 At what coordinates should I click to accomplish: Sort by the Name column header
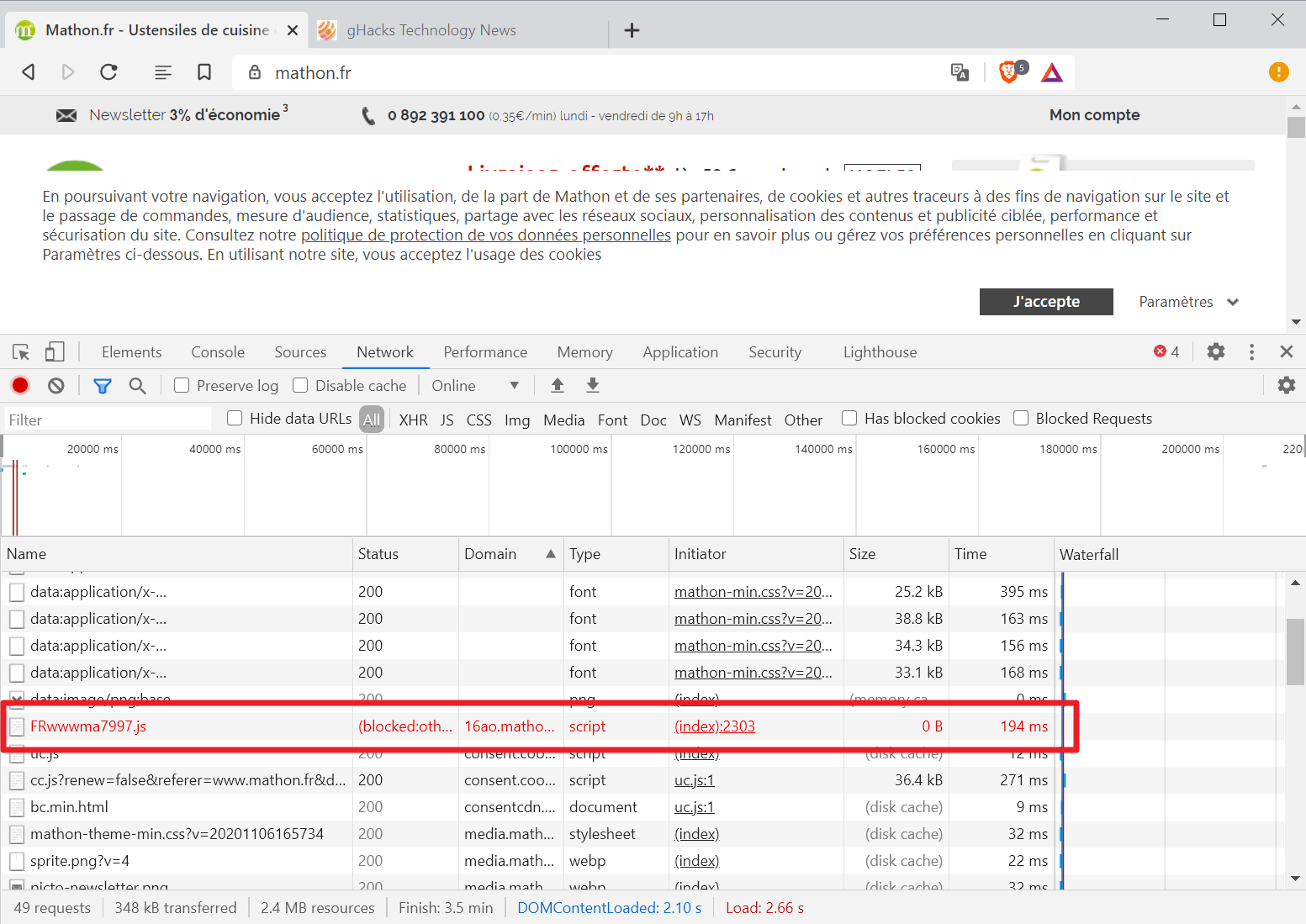click(177, 554)
